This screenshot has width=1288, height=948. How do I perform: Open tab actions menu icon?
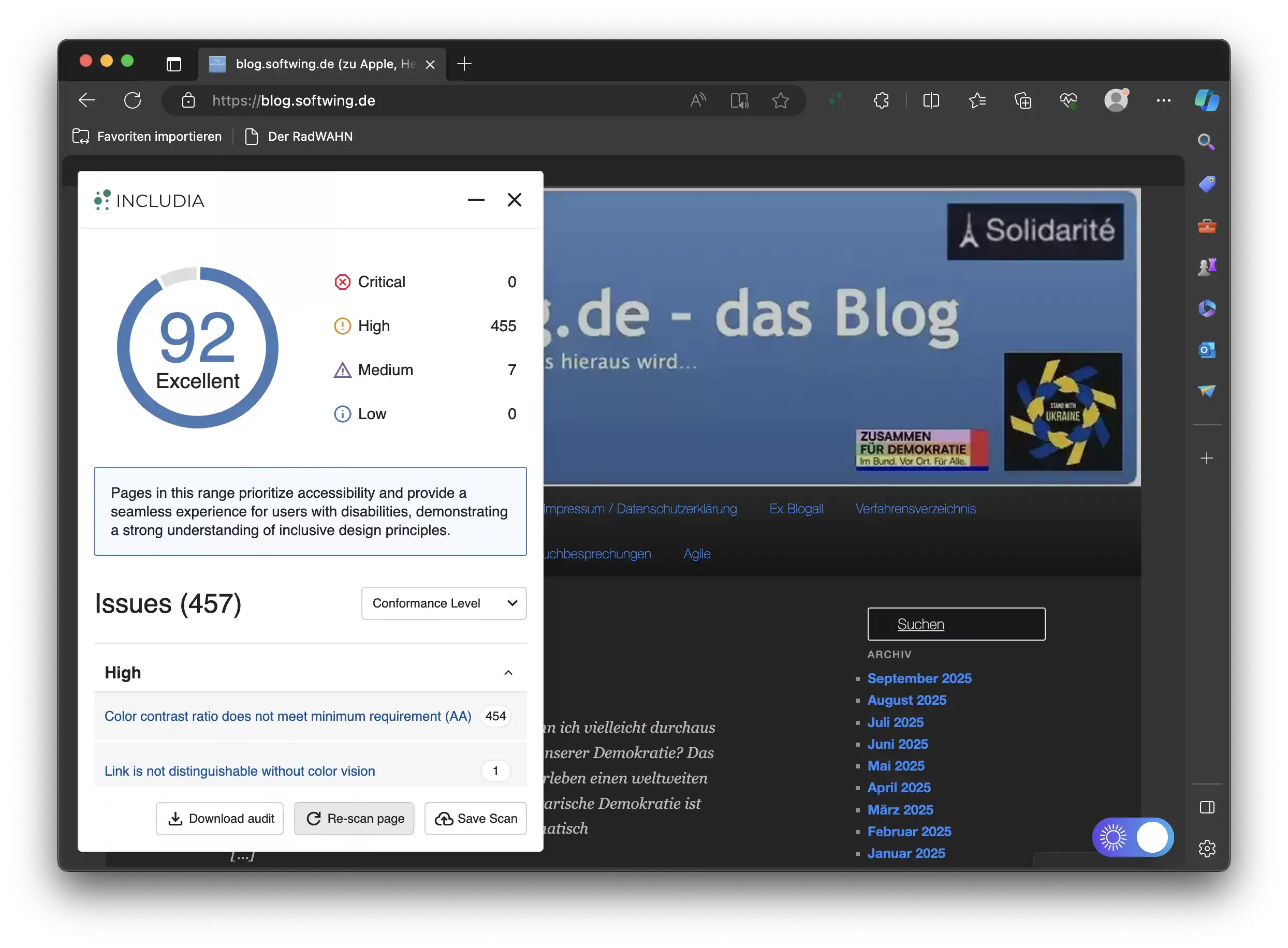coord(173,64)
